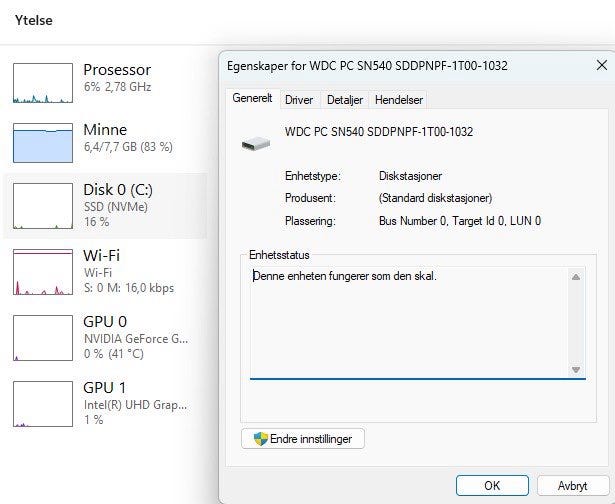Switch to the Generelt tab
Image resolution: width=615 pixels, height=504 pixels.
point(252,98)
